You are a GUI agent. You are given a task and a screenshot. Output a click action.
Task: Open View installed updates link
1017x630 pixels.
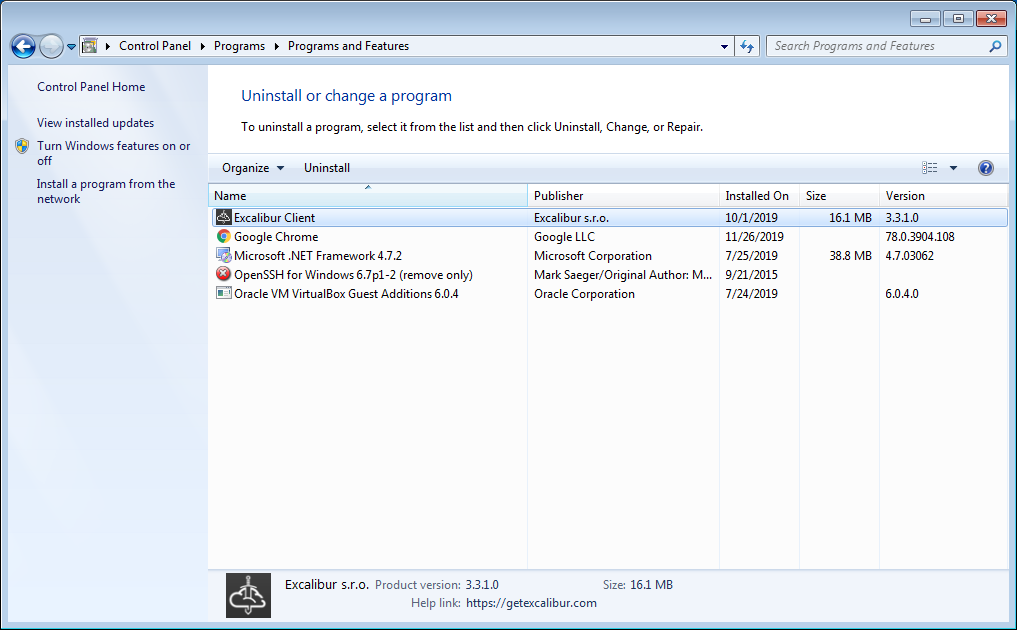click(95, 123)
